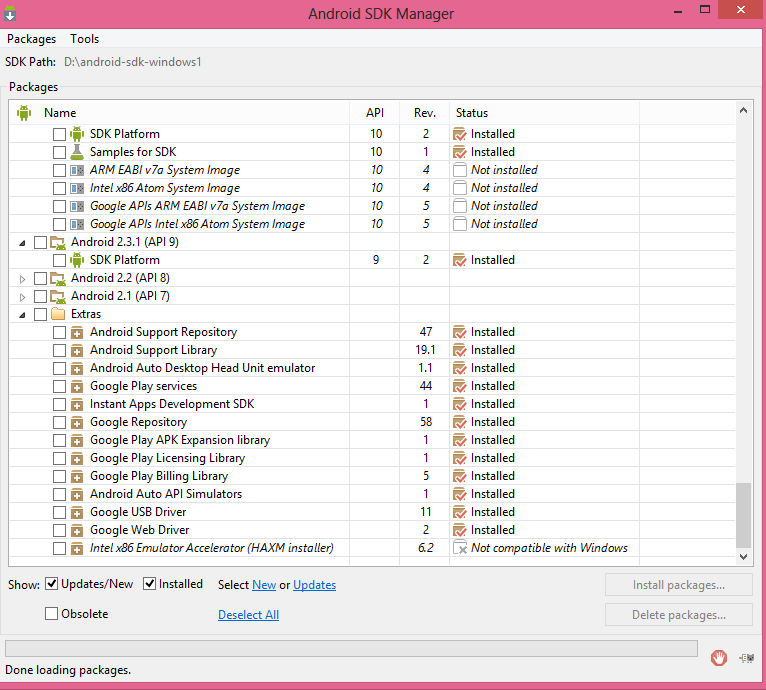This screenshot has width=766, height=690.
Task: Click system image icon for ARM EABI v7a
Action: tap(77, 170)
